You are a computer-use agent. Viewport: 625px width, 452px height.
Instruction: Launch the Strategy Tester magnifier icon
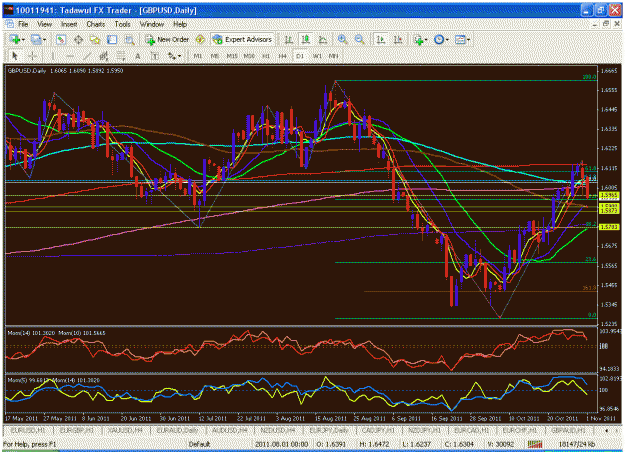point(129,39)
